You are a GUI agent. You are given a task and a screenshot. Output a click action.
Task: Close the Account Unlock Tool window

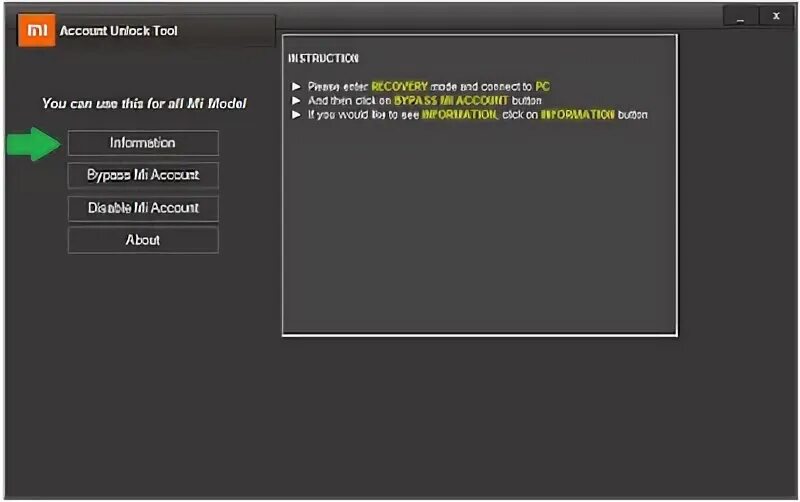tap(776, 17)
